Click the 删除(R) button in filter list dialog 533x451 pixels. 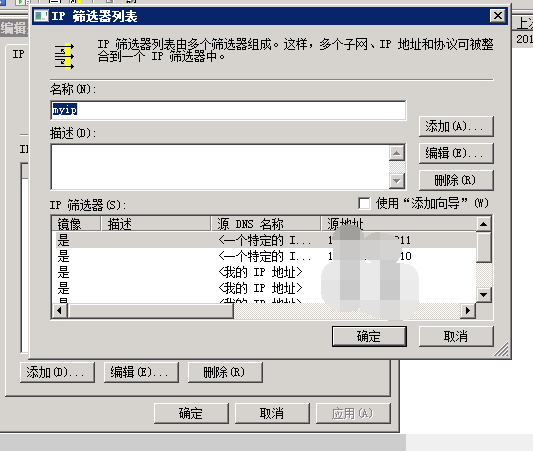click(456, 180)
